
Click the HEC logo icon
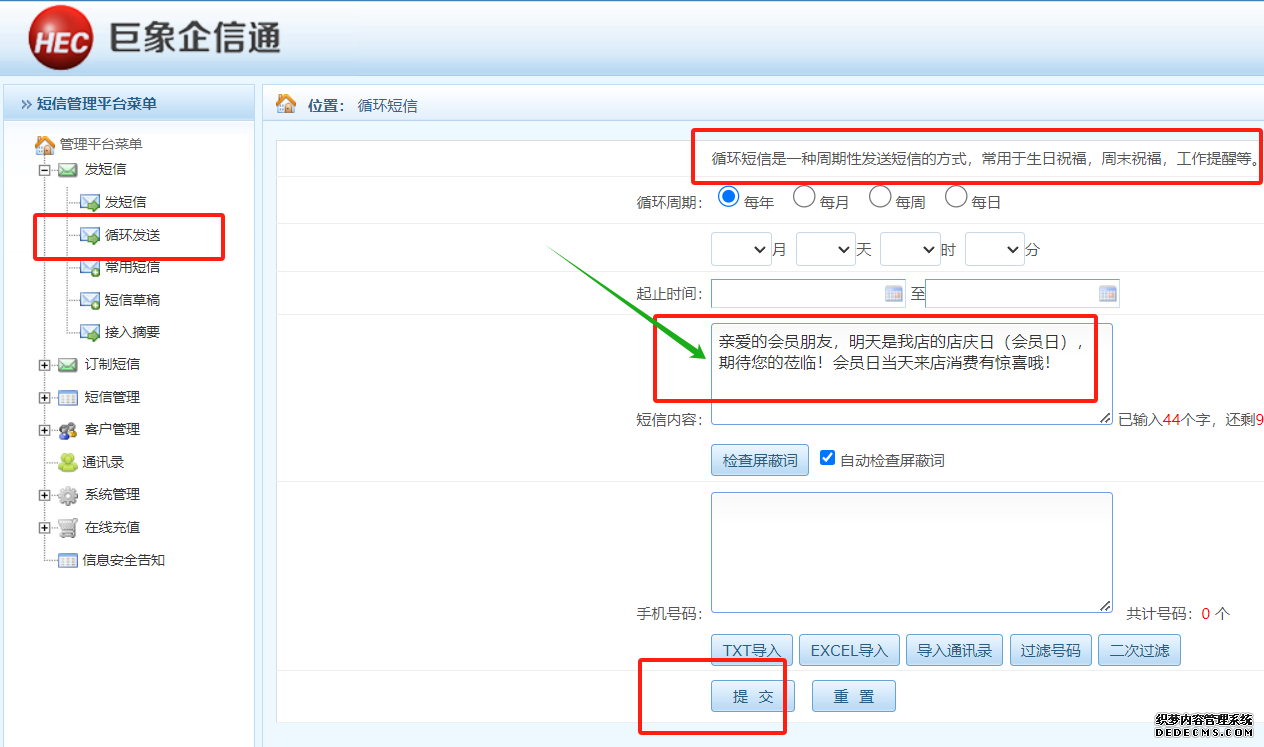(x=61, y=39)
